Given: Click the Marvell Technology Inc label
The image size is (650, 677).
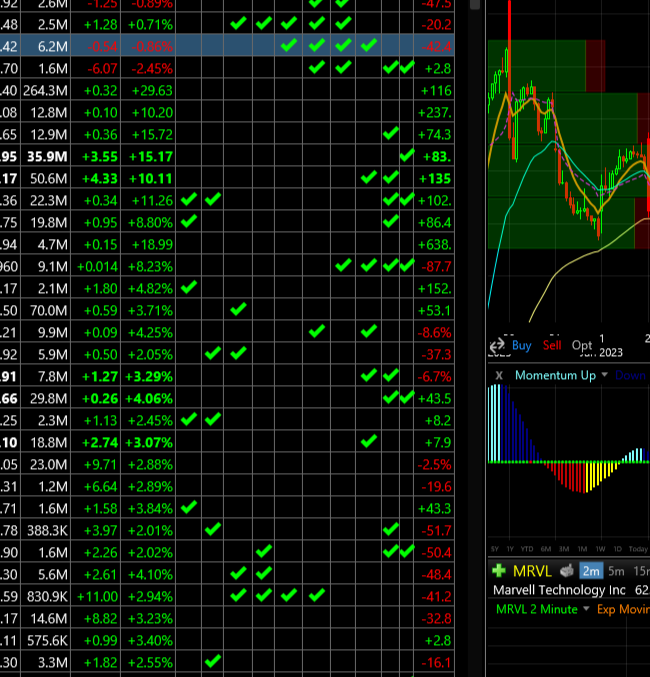Looking at the screenshot, I should (x=559, y=590).
